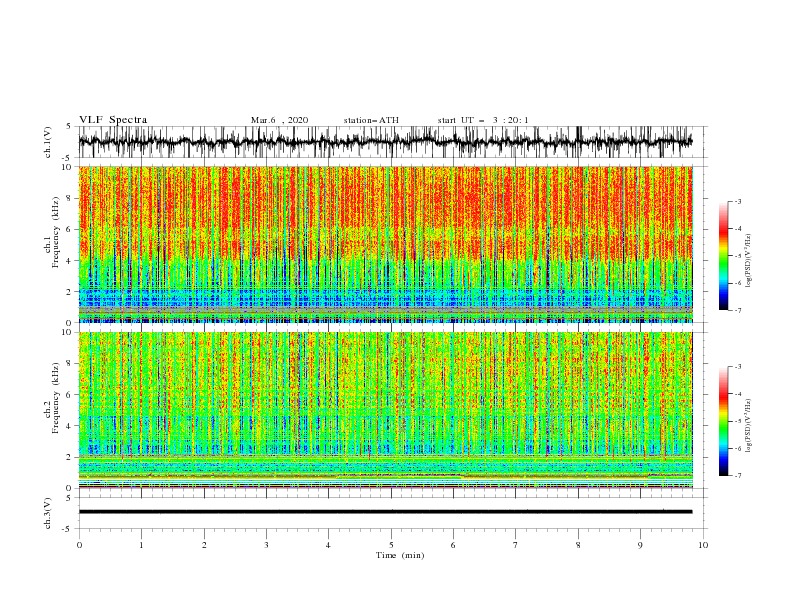Click the time axis tick label '5'
This screenshot has height=612, width=792.
tap(391, 545)
